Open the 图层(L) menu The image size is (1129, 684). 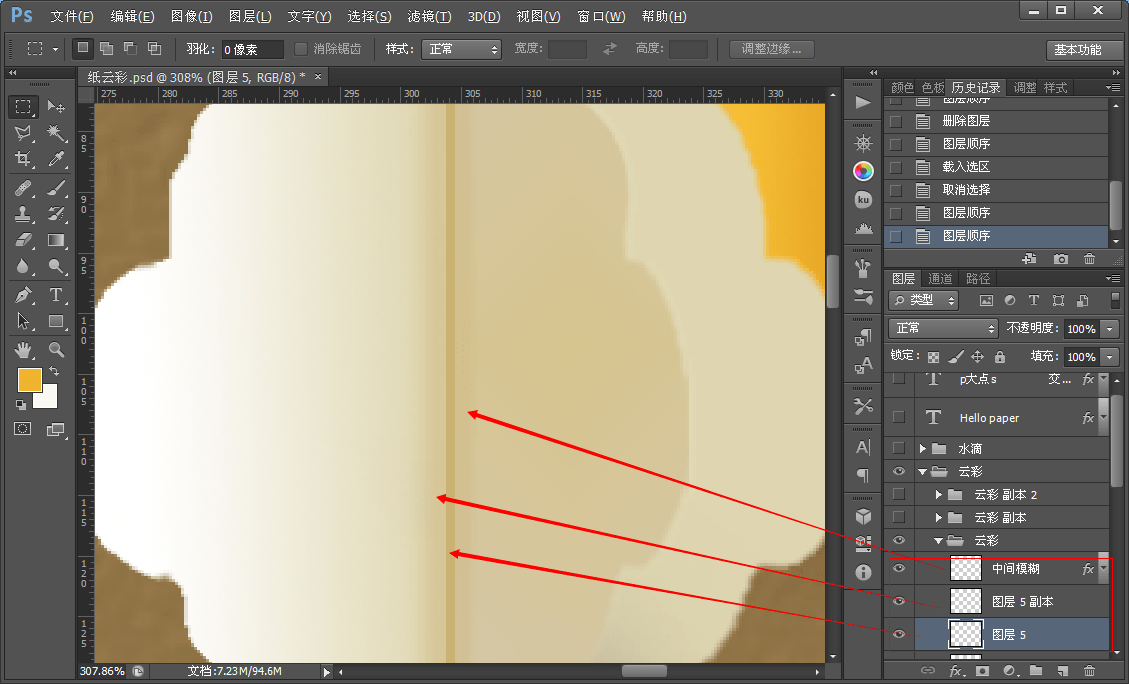point(250,16)
